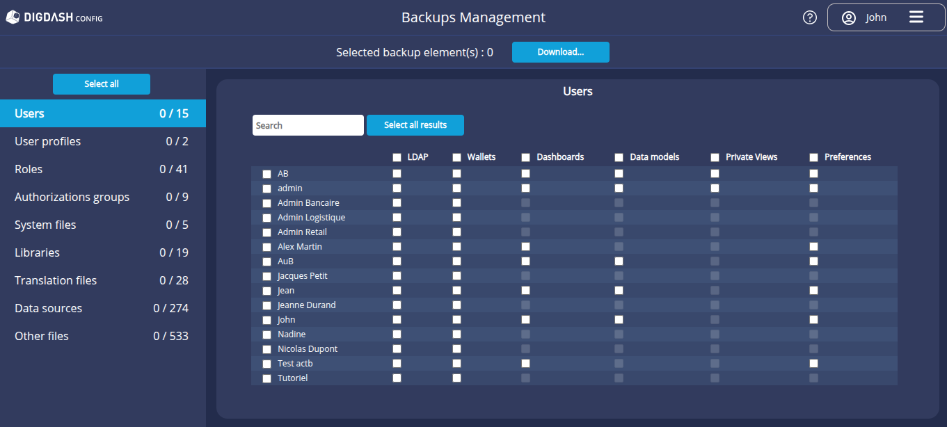
Task: Check Dashboards checkbox in Alex Martin row
Action: click(x=526, y=246)
